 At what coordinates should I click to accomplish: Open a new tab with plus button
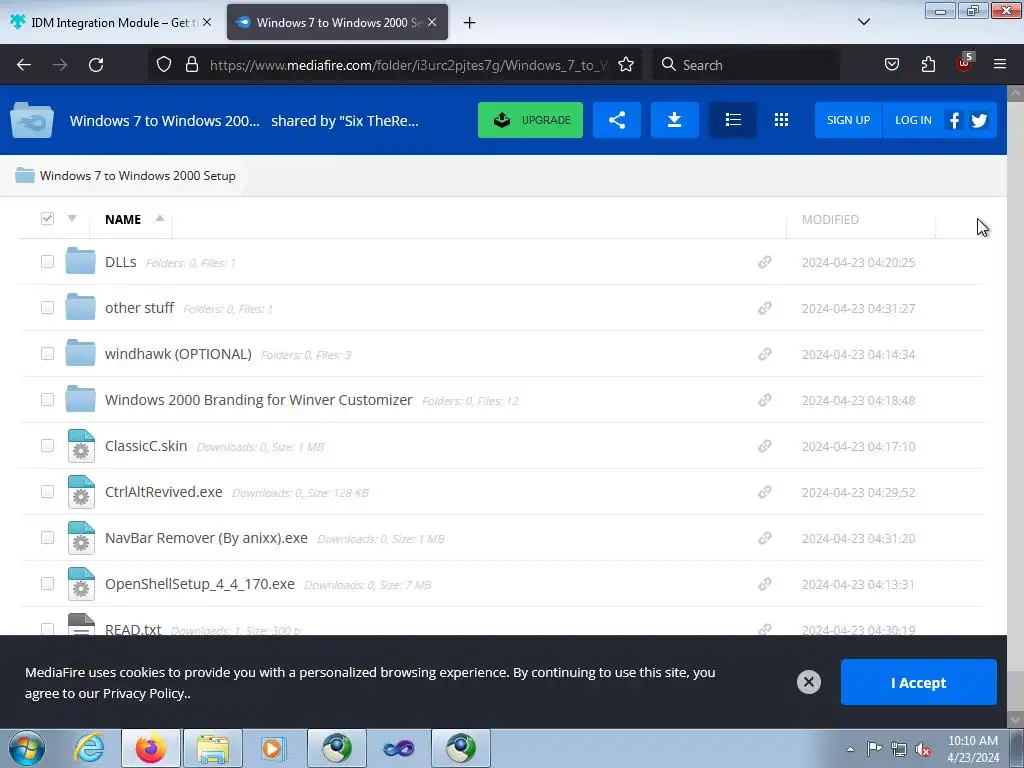469,23
